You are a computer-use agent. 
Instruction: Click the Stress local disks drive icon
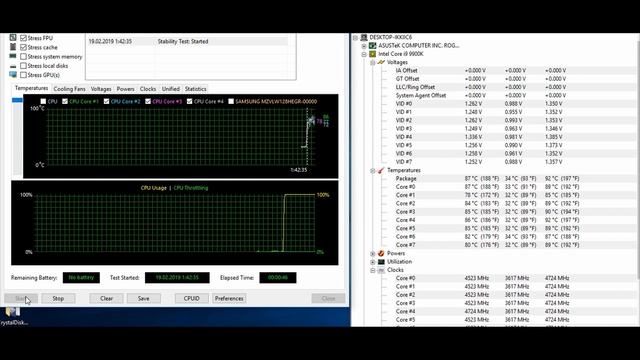13,66
